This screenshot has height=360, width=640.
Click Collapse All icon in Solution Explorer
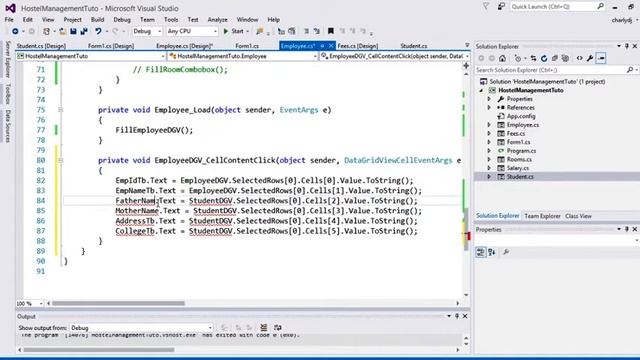click(555, 58)
